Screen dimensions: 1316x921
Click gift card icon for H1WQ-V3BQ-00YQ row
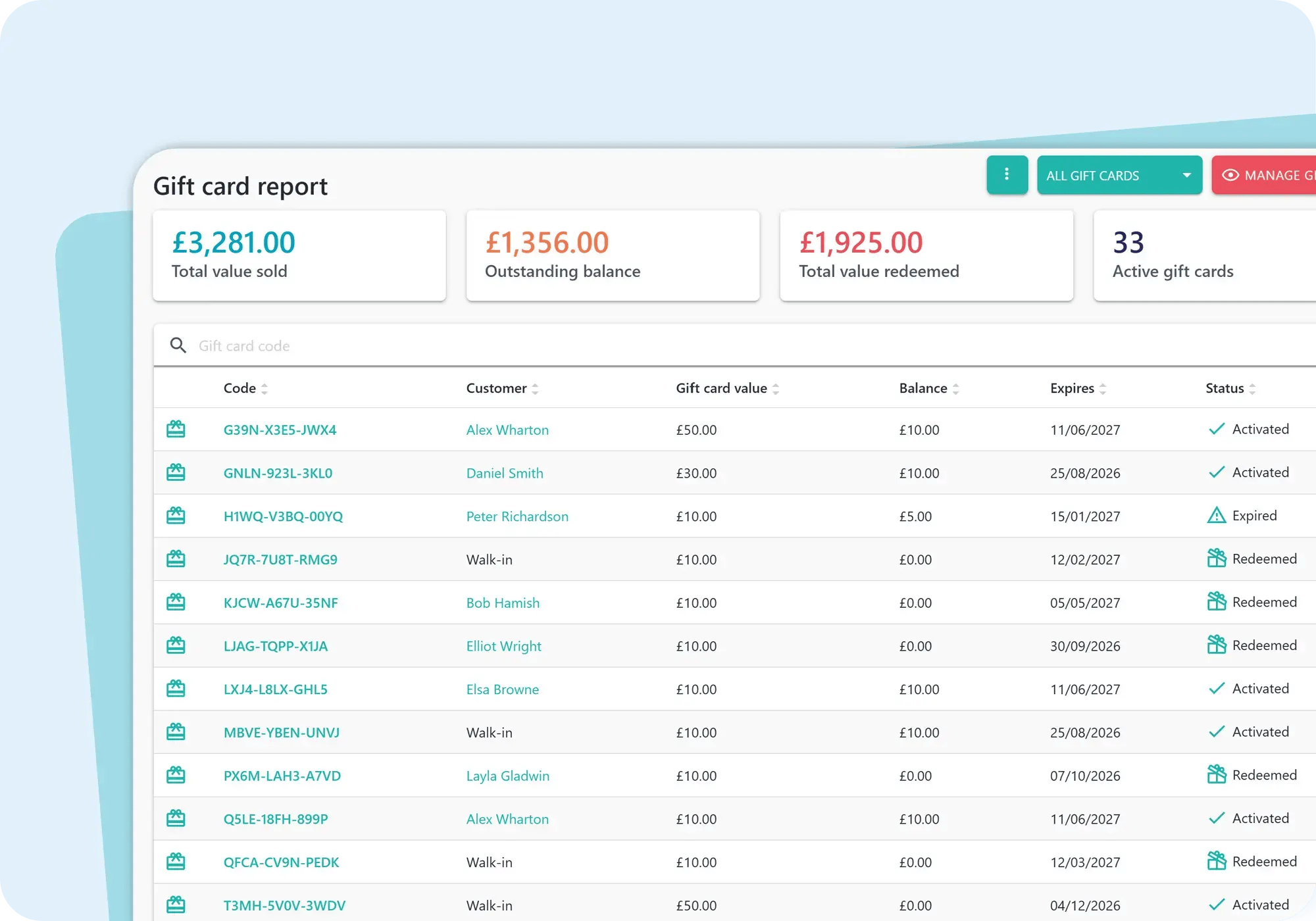[176, 516]
